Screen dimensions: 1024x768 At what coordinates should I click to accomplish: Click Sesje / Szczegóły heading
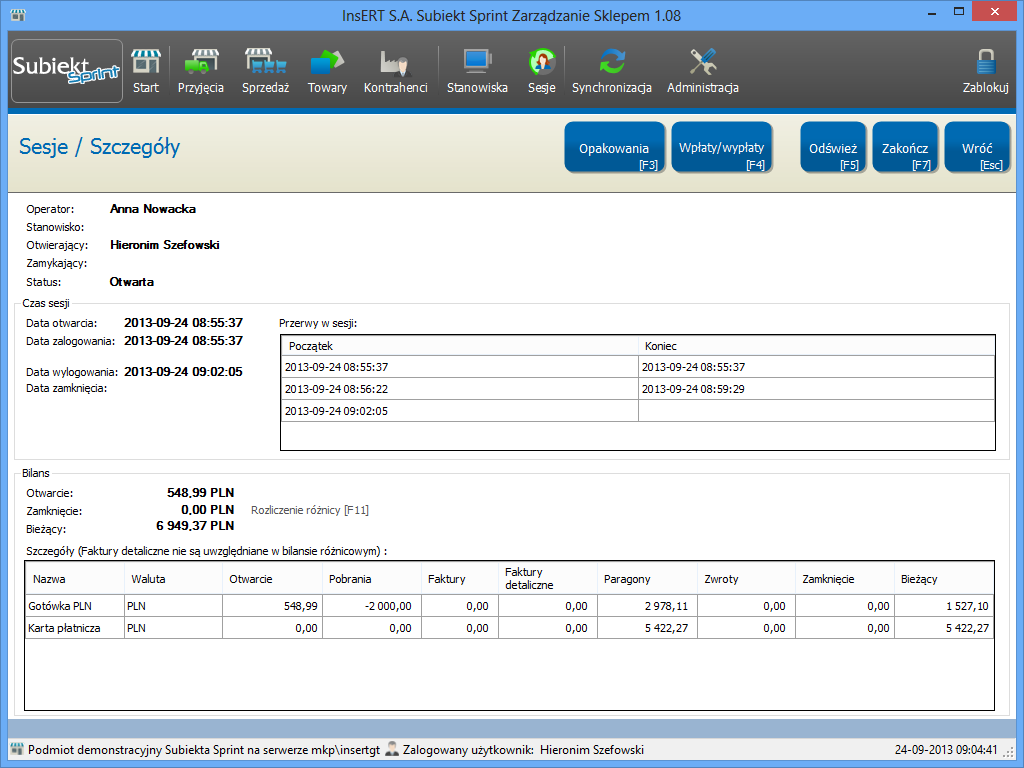pos(99,146)
